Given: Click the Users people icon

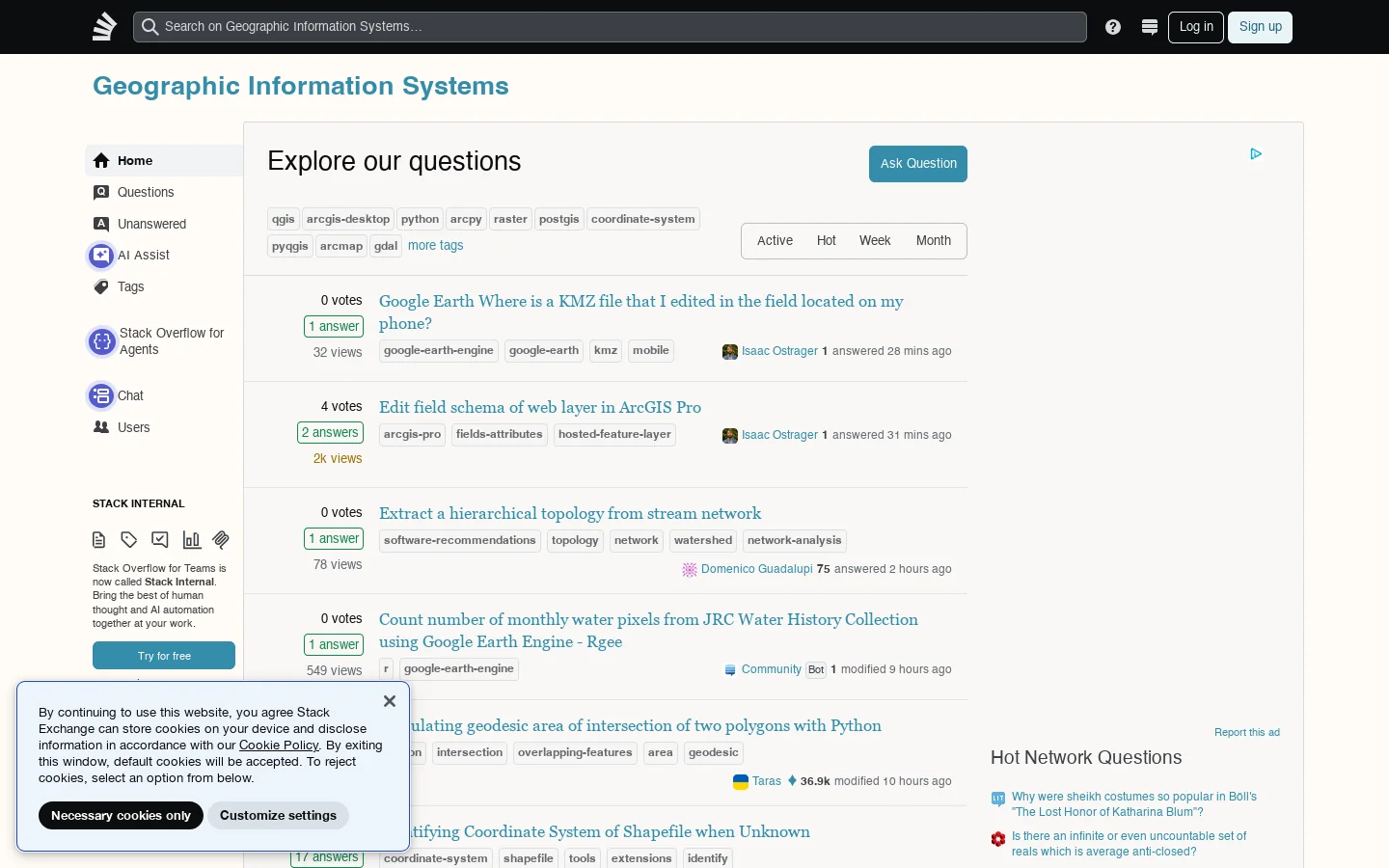Looking at the screenshot, I should 101,427.
